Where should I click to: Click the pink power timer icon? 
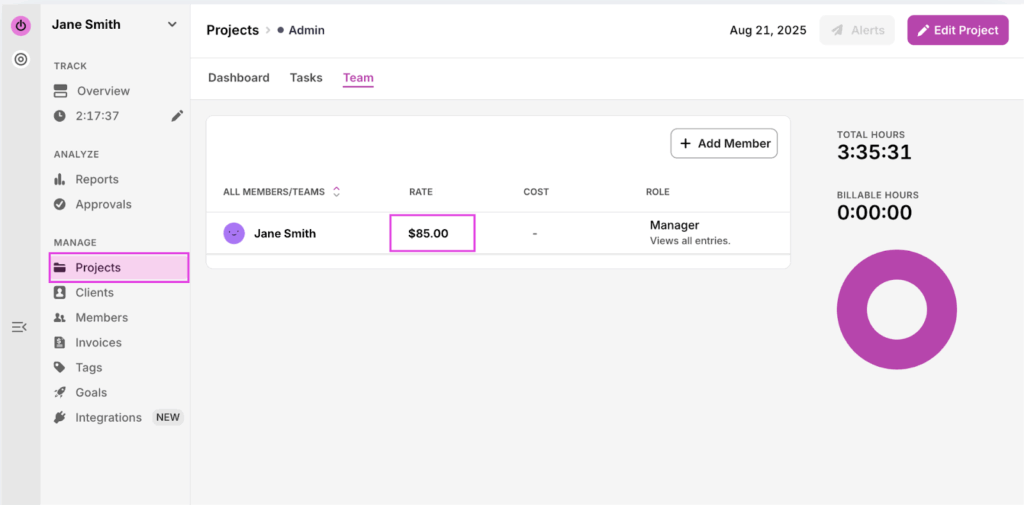pos(20,26)
